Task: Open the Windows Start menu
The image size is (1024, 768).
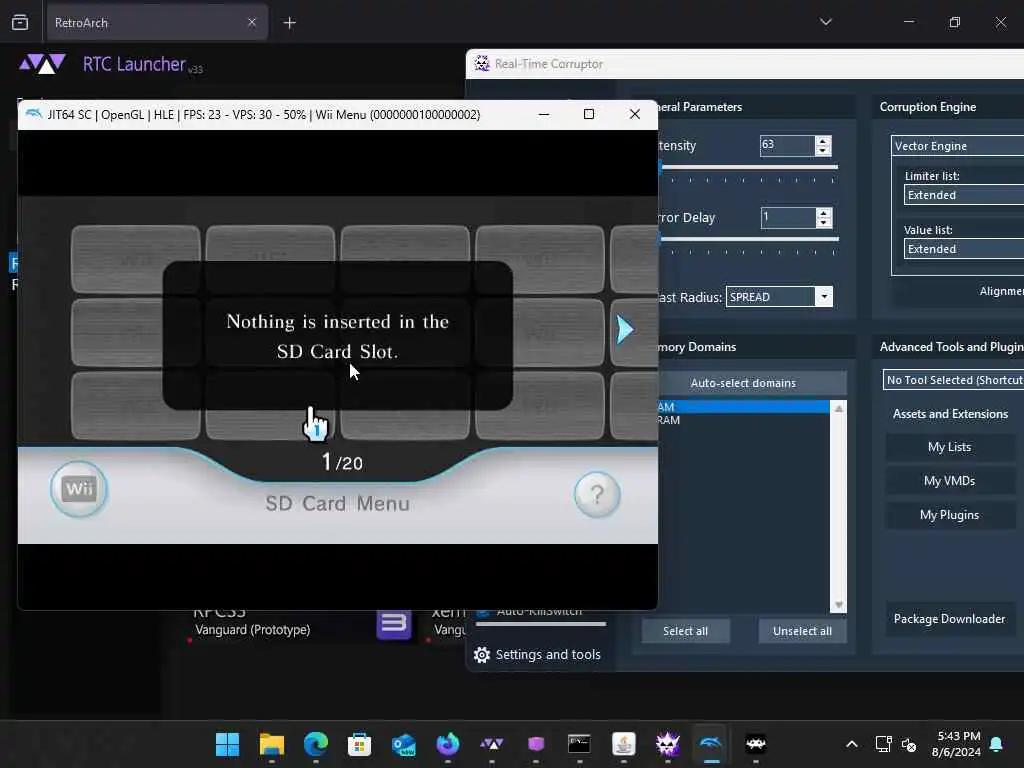Action: click(x=227, y=744)
